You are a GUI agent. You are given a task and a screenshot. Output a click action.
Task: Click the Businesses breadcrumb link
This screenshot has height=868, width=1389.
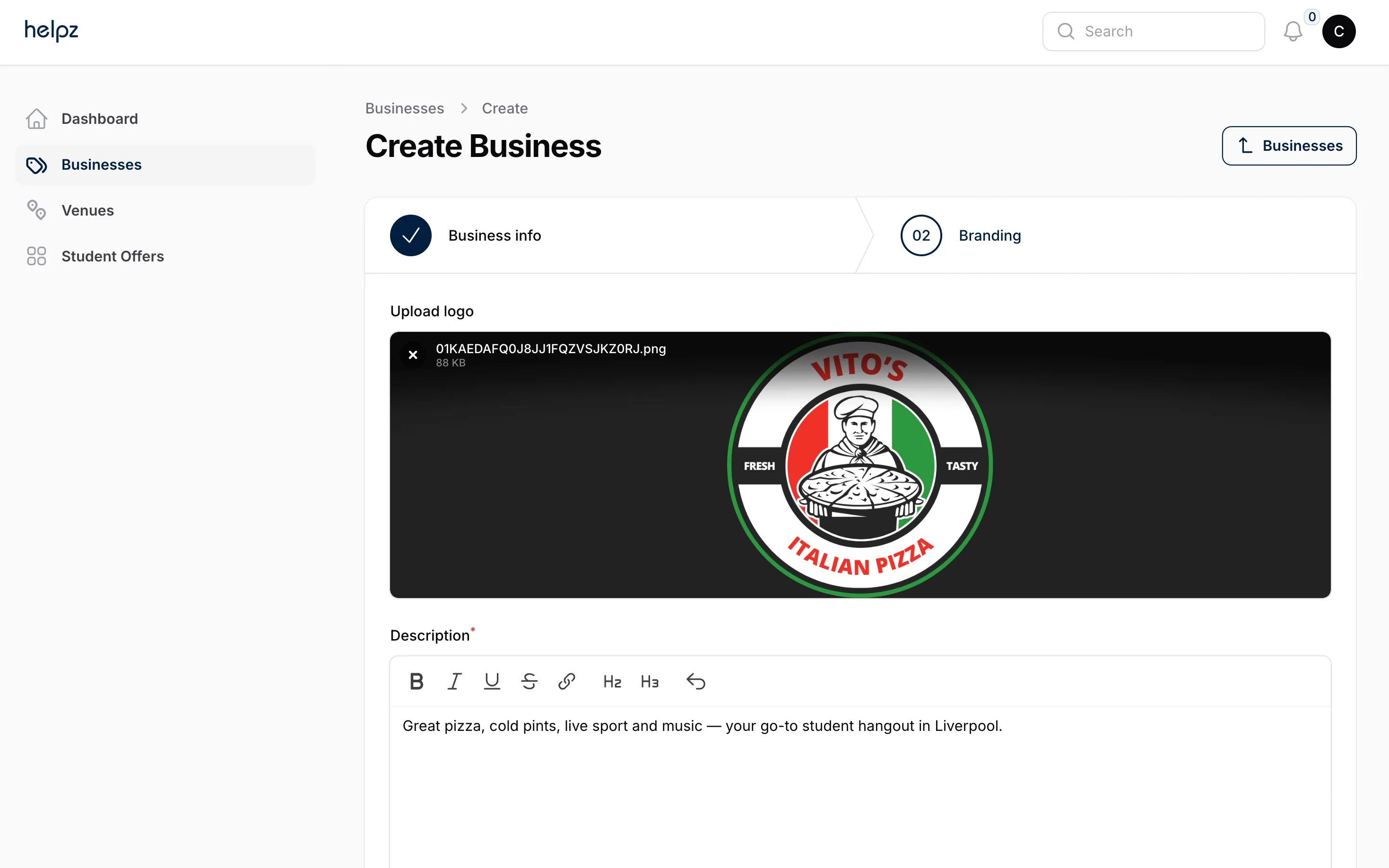pyautogui.click(x=405, y=109)
